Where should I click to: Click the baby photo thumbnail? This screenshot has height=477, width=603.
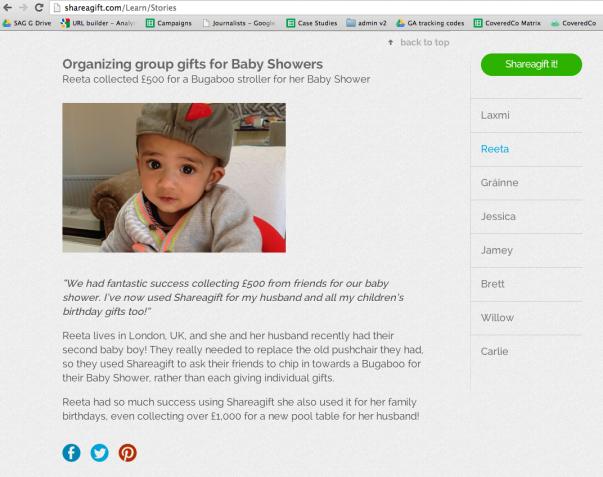tap(174, 178)
